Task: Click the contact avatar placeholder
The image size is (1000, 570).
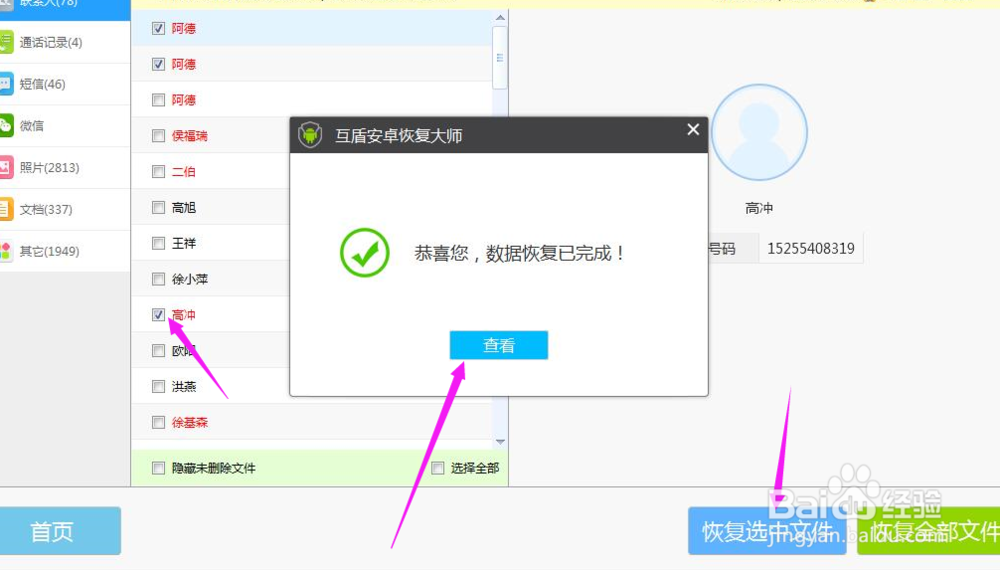Action: click(x=759, y=132)
